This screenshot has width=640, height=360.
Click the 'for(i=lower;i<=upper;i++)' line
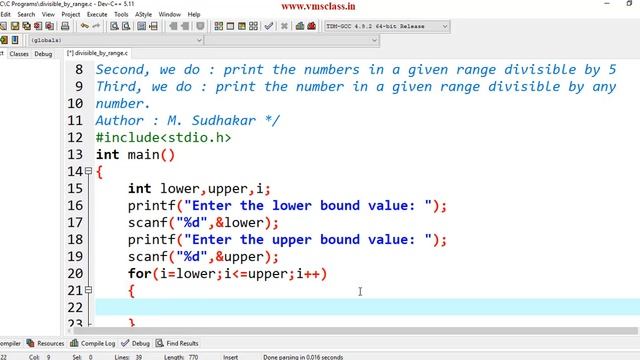point(227,273)
